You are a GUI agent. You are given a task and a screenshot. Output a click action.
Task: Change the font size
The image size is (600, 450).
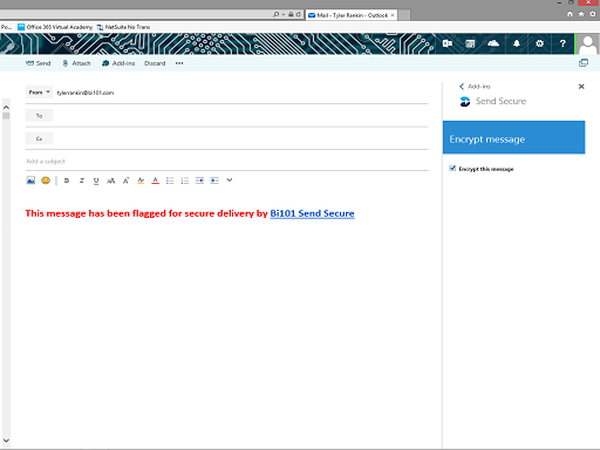coord(126,181)
